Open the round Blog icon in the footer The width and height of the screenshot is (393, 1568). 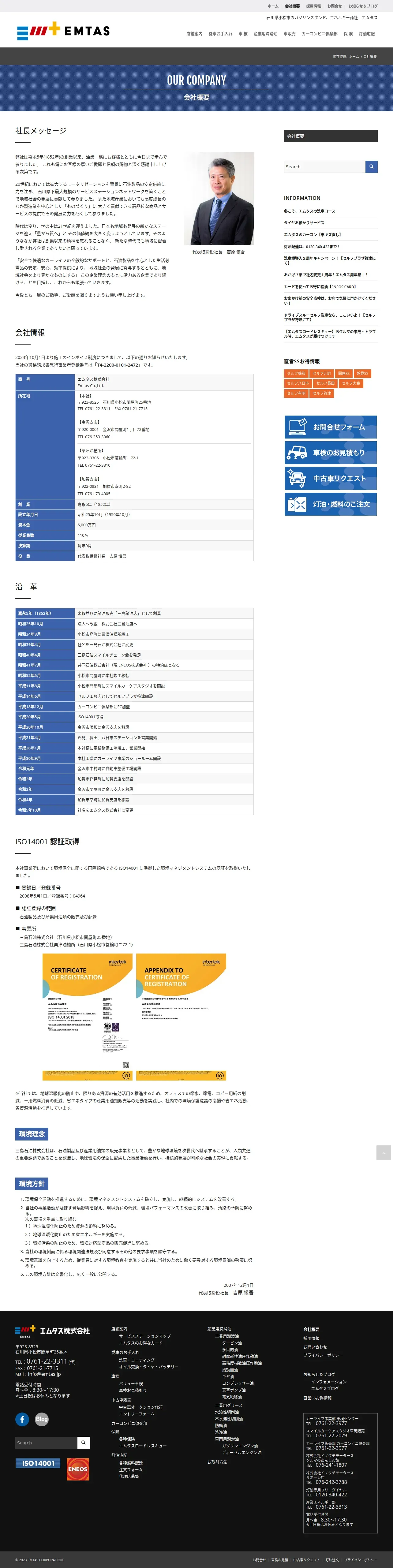41,1419
